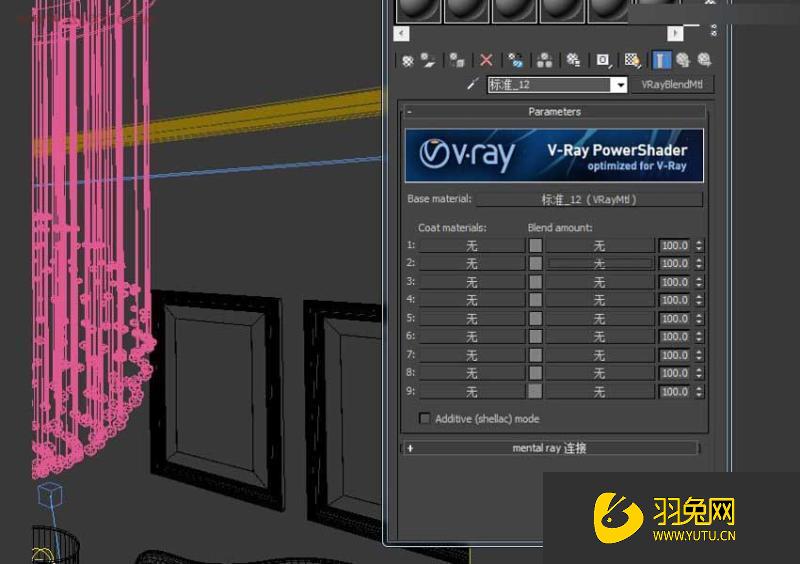Click the spinner arrows for row 7 amount
This screenshot has width=800, height=564.
point(699,355)
